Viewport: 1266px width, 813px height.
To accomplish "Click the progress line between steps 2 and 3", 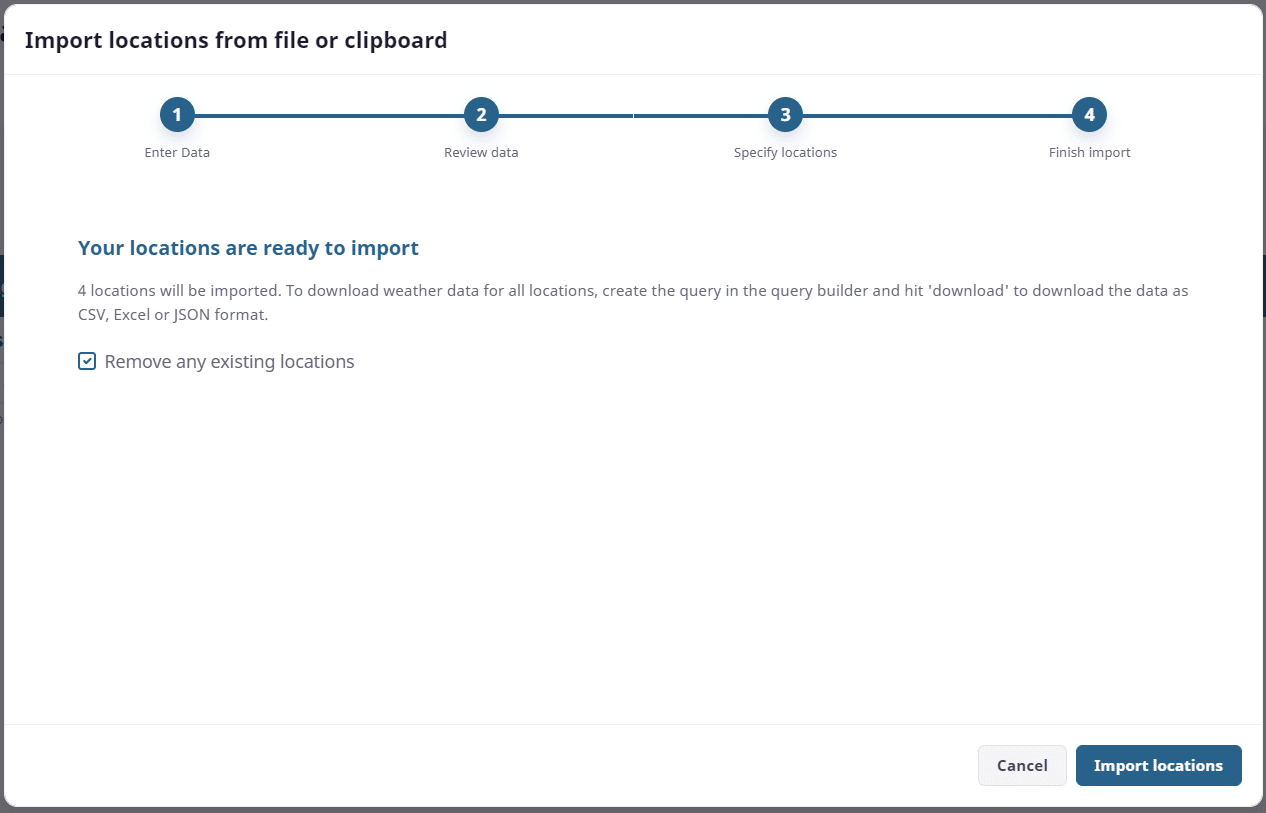I will point(633,116).
